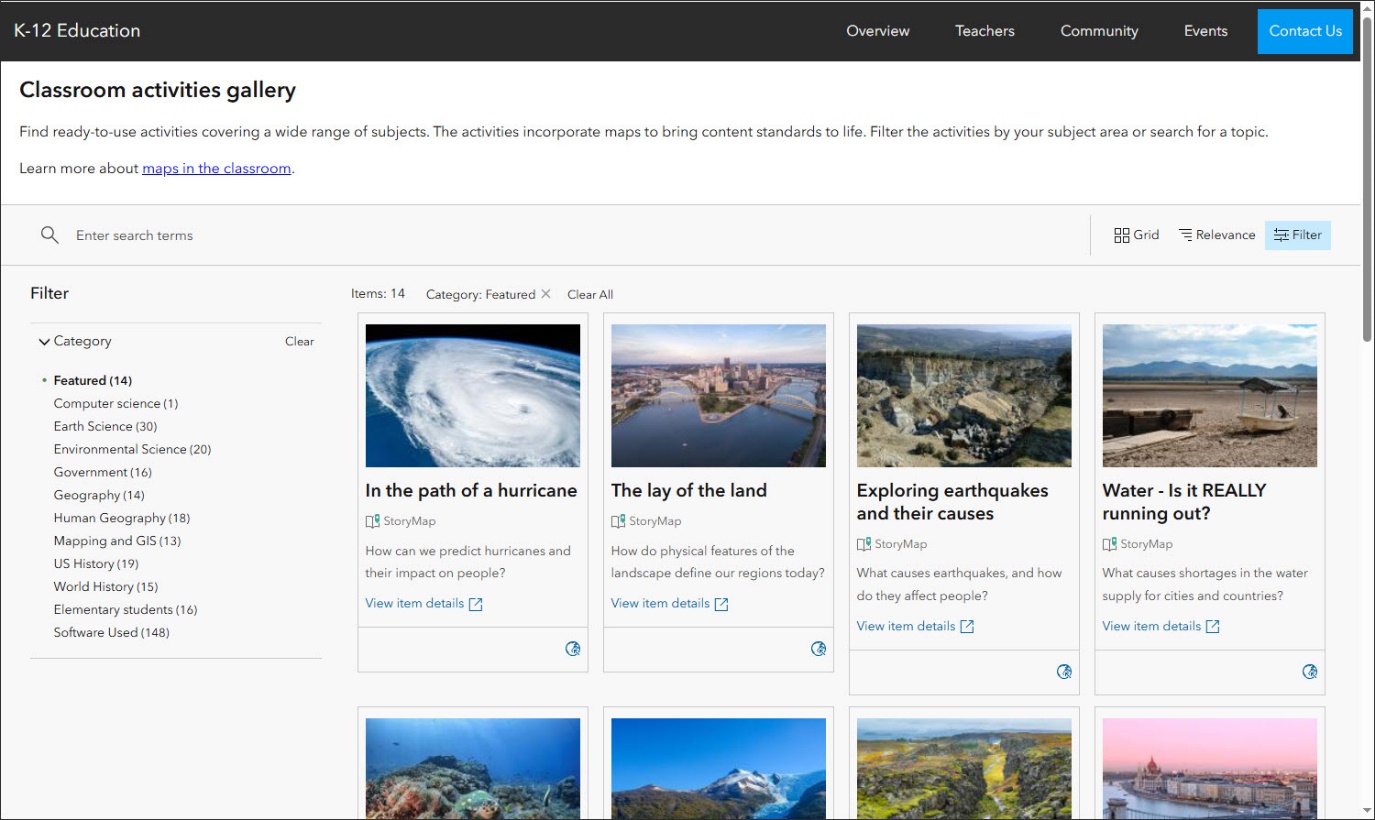This screenshot has width=1375, height=820.
Task: Open the Relevance sort dropdown
Action: [1216, 234]
